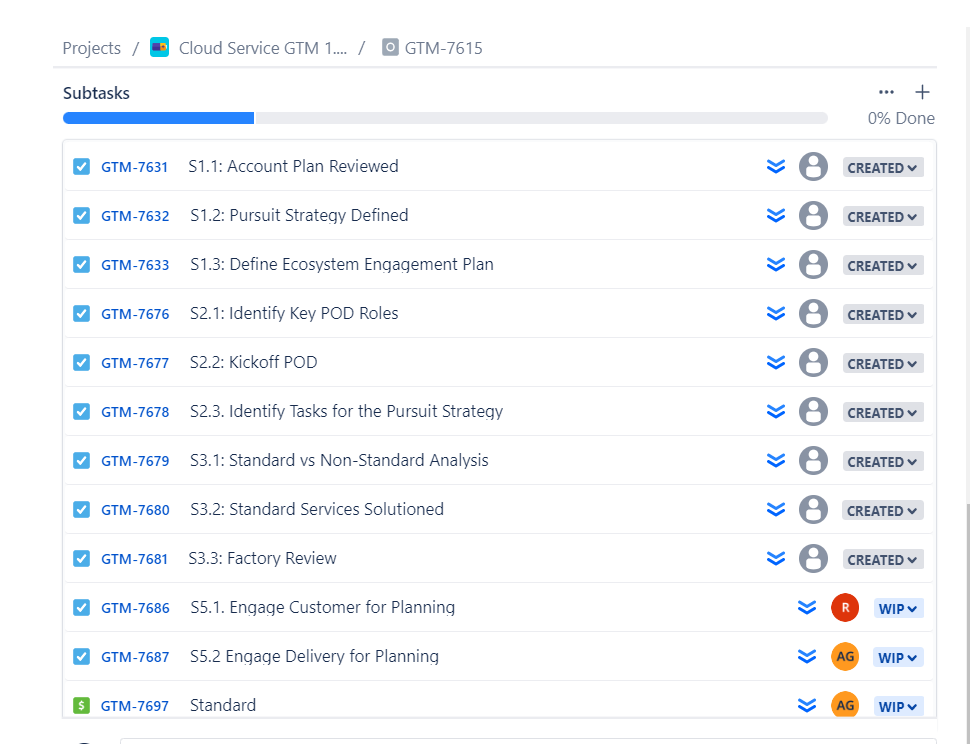Select 'S3.2: Standard Services Solutioned' summary
Viewport: 970px width, 744px height.
(x=317, y=509)
